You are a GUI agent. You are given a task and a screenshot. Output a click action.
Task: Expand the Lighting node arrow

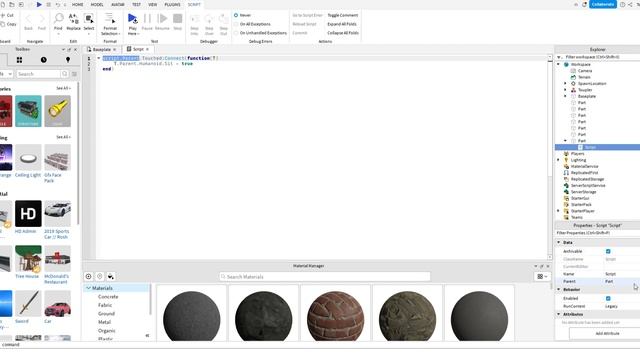point(559,160)
